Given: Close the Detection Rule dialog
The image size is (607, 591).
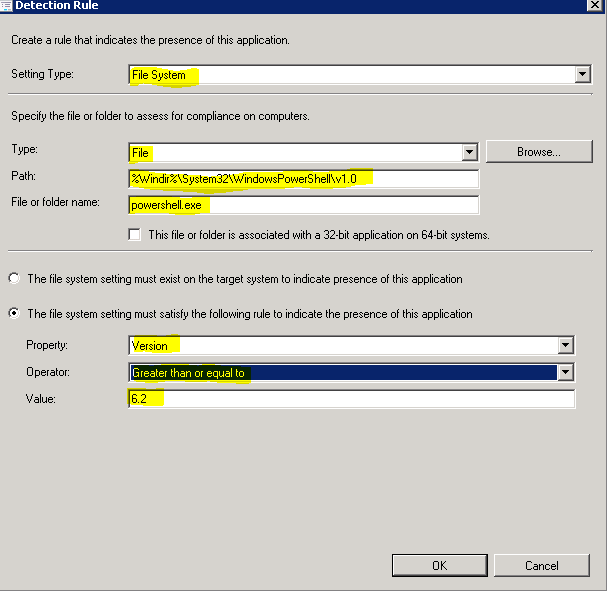Looking at the screenshot, I should click(x=594, y=5).
